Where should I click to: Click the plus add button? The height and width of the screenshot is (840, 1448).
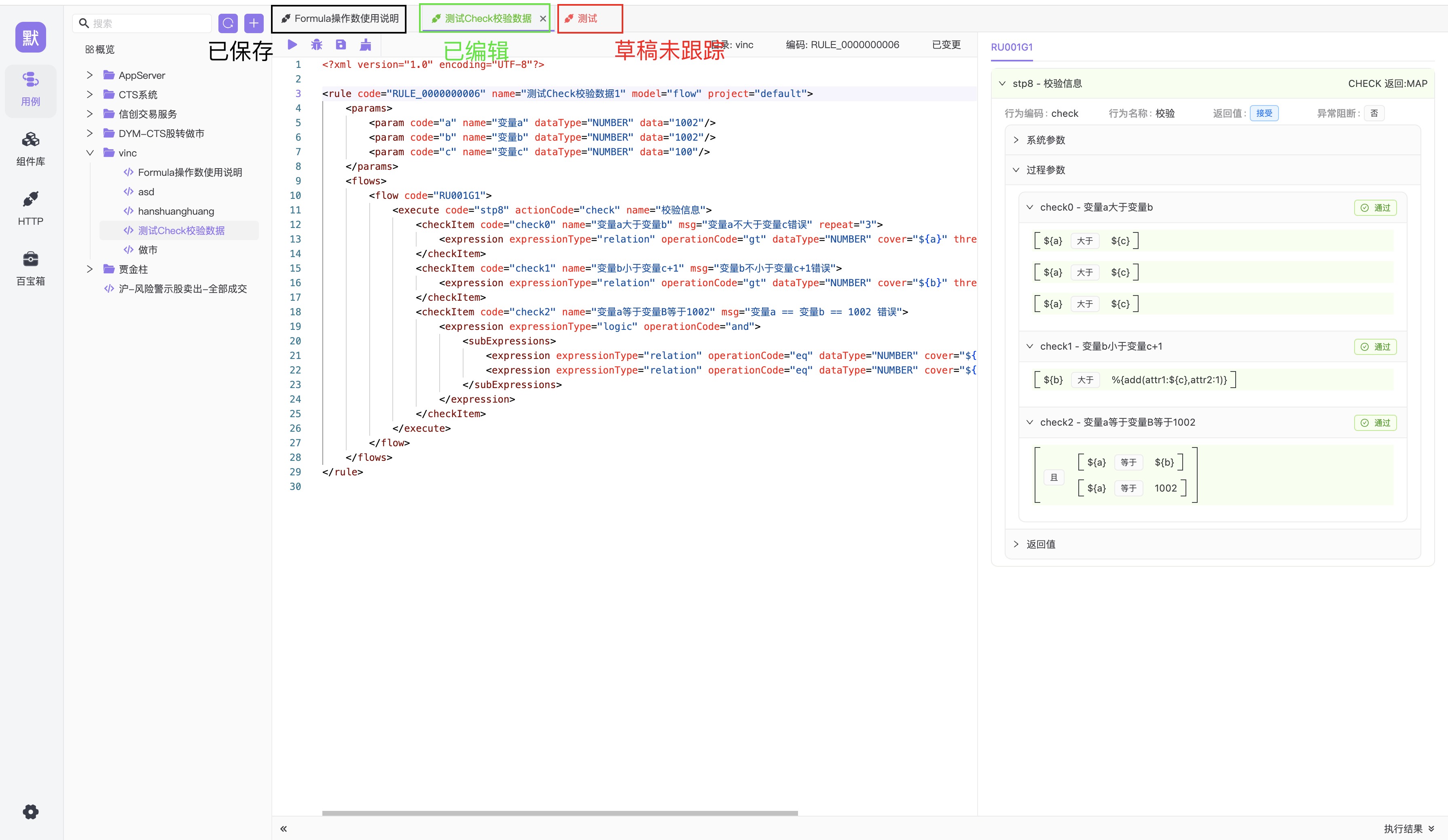(x=253, y=23)
